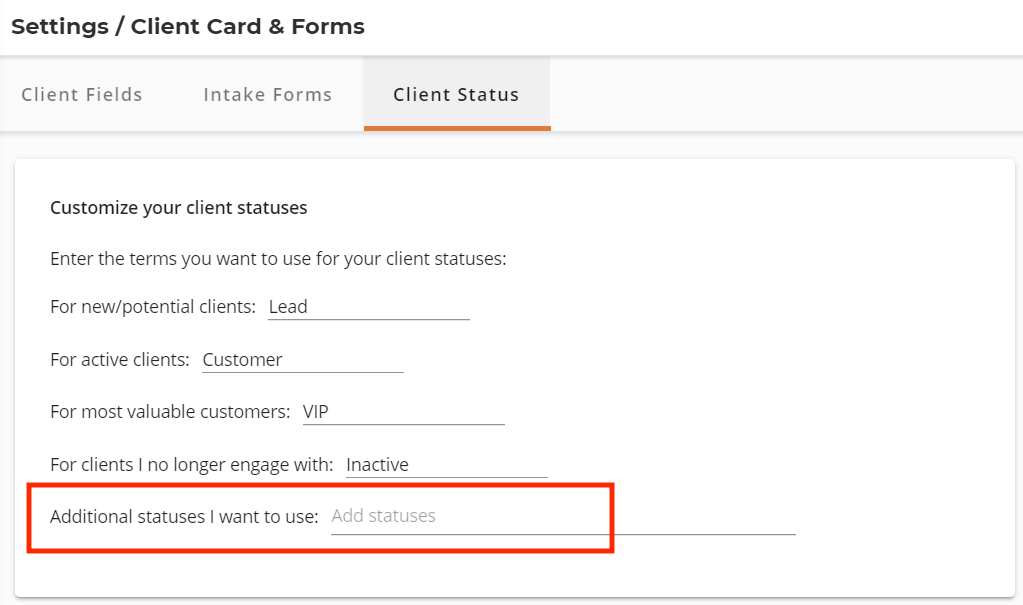The image size is (1023, 605).
Task: Open the Intake Forms tab
Action: [x=267, y=95]
